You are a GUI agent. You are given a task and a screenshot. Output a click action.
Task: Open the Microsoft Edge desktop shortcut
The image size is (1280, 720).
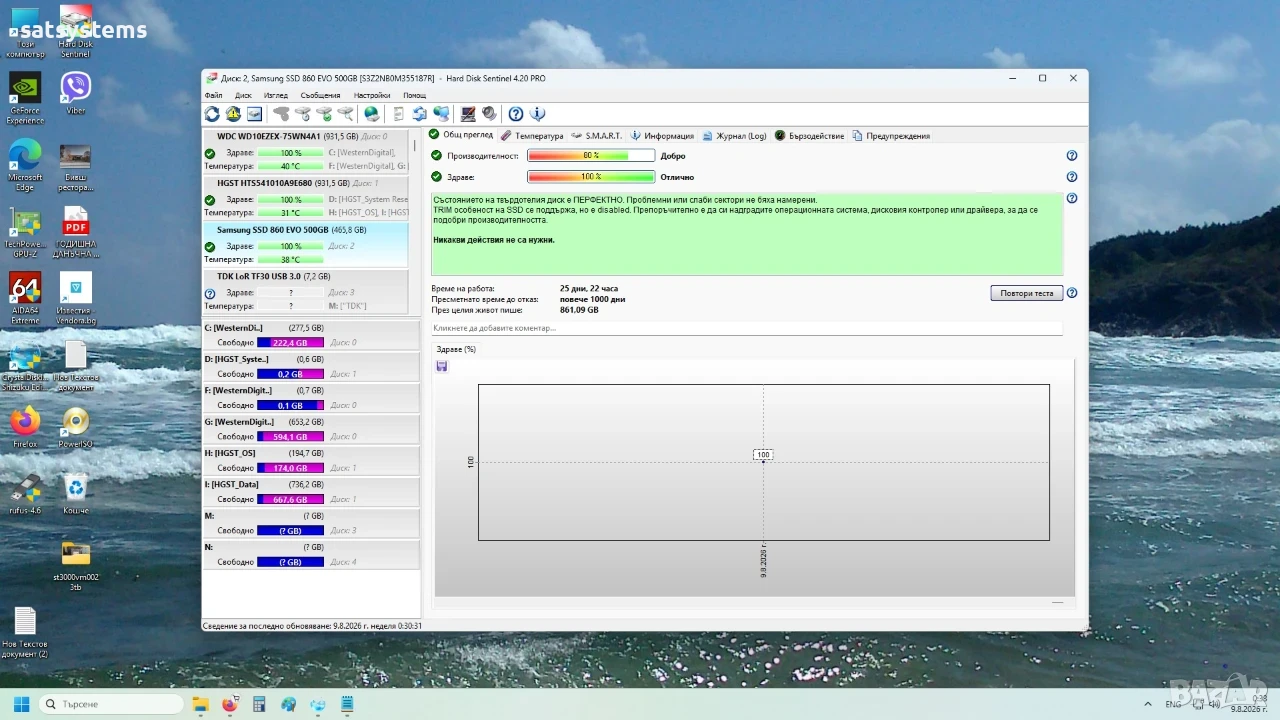click(x=25, y=164)
